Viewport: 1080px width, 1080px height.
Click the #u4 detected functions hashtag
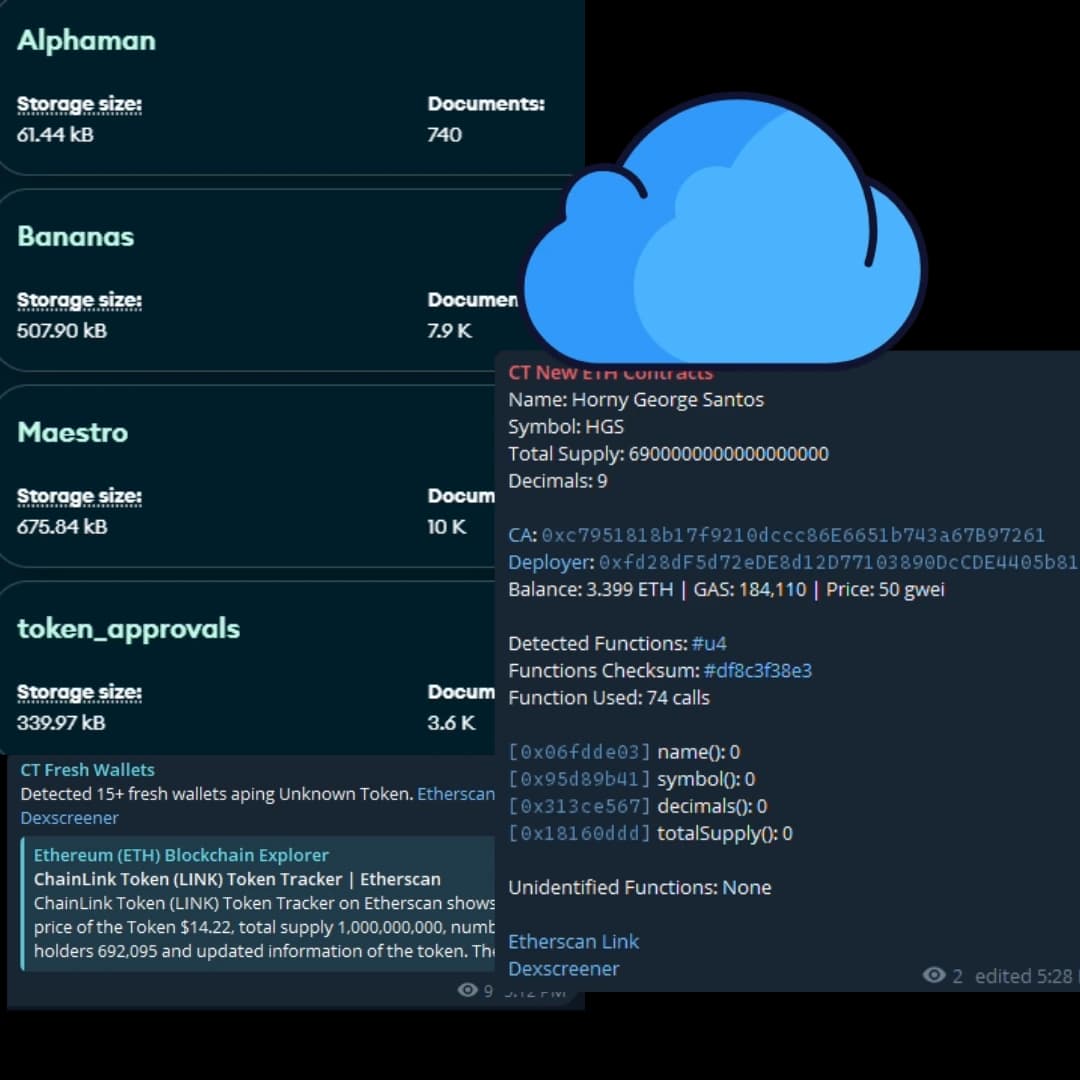click(708, 643)
